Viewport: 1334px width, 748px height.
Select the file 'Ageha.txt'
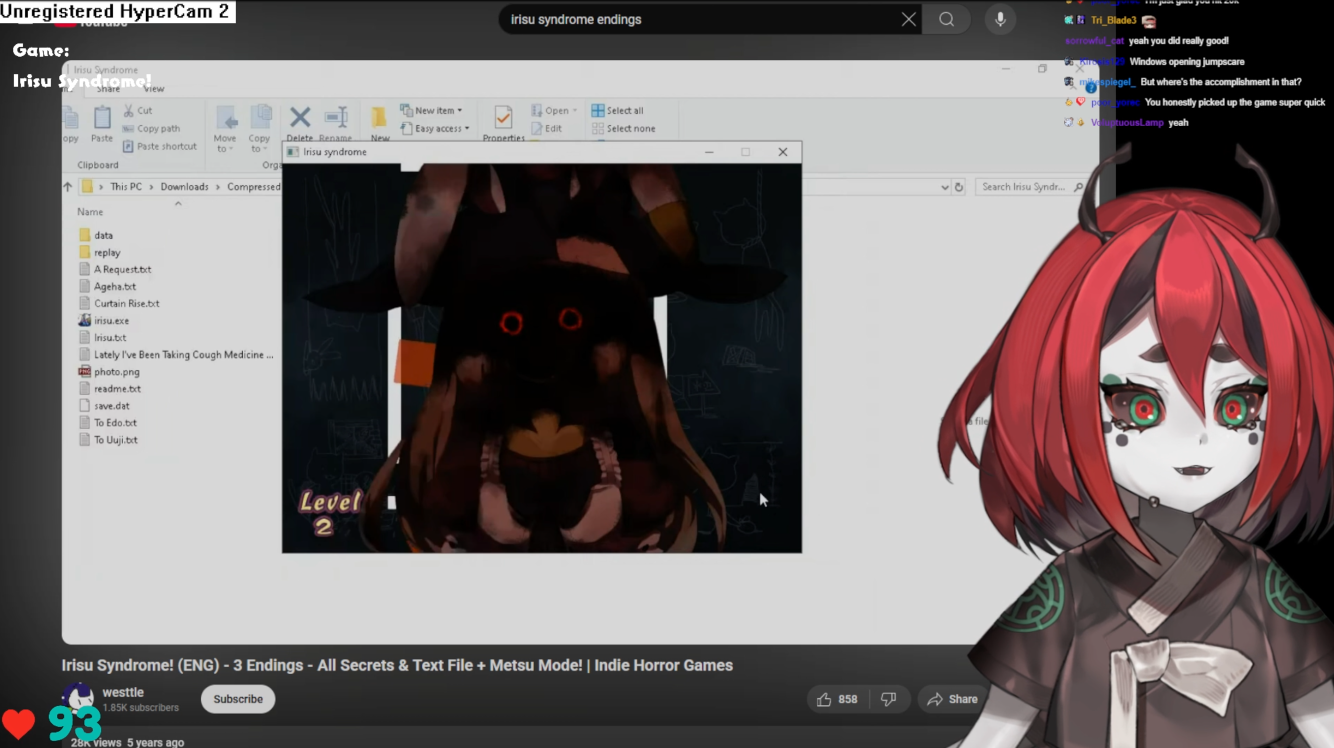click(107, 286)
